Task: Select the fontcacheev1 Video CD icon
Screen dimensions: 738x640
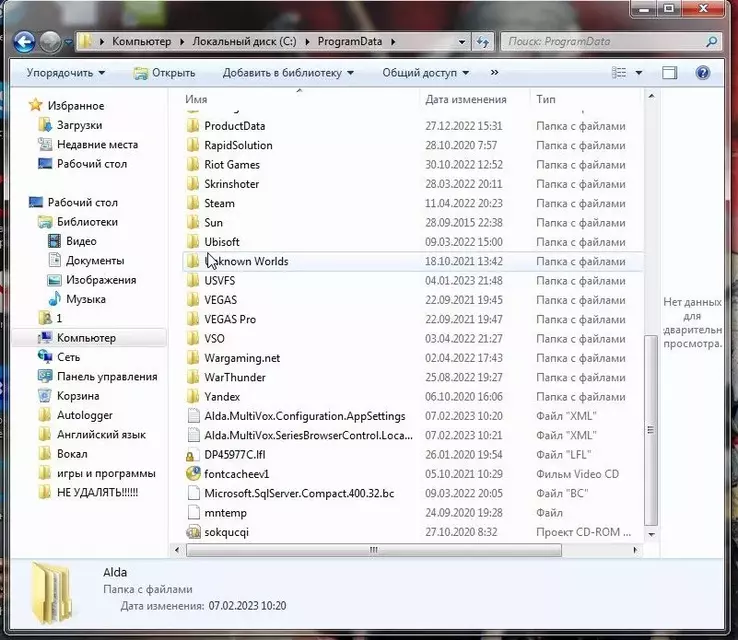Action: (193, 474)
